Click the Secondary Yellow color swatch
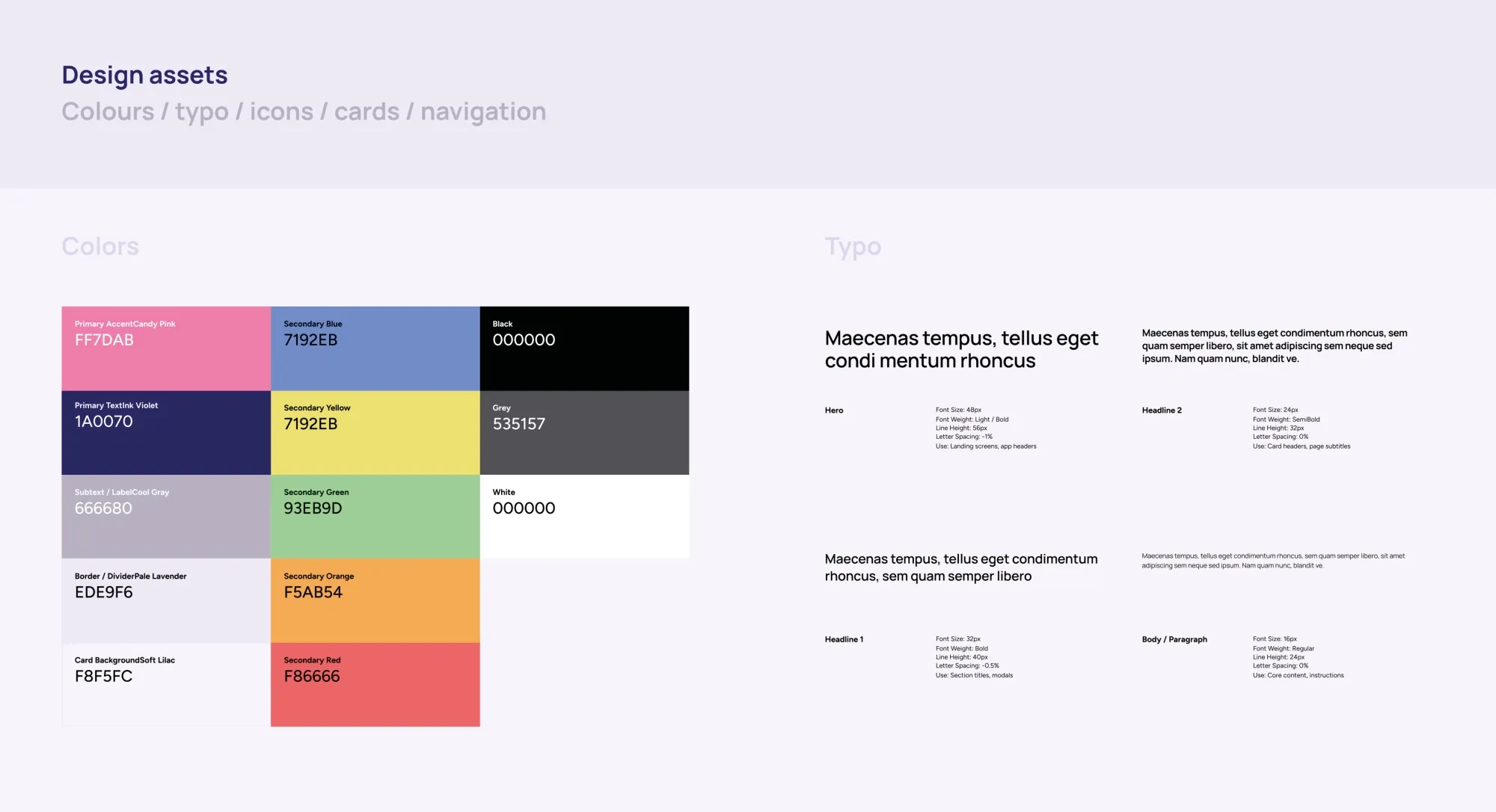This screenshot has width=1496, height=812. [375, 432]
